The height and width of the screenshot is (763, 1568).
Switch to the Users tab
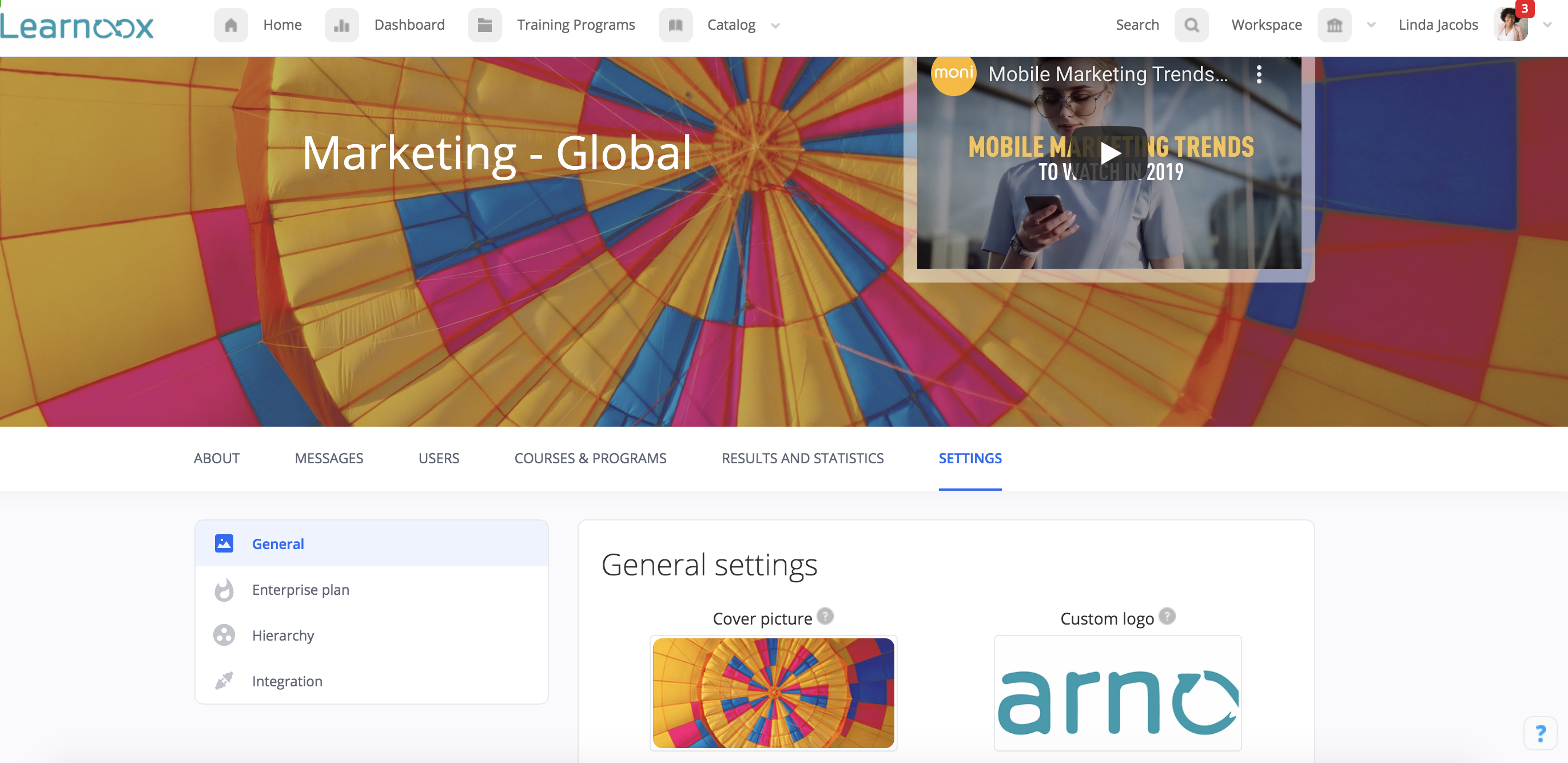(x=438, y=459)
